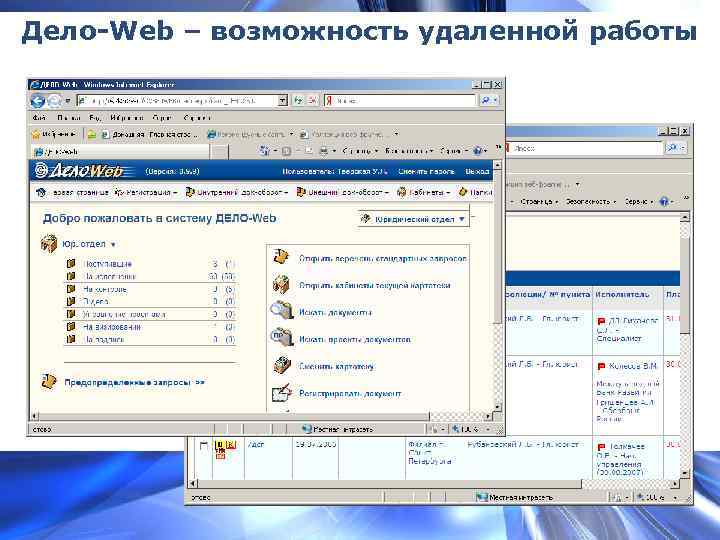This screenshot has width=720, height=540.
Task: Click red flag next to Колесов В.М. in back window
Action: click(601, 366)
